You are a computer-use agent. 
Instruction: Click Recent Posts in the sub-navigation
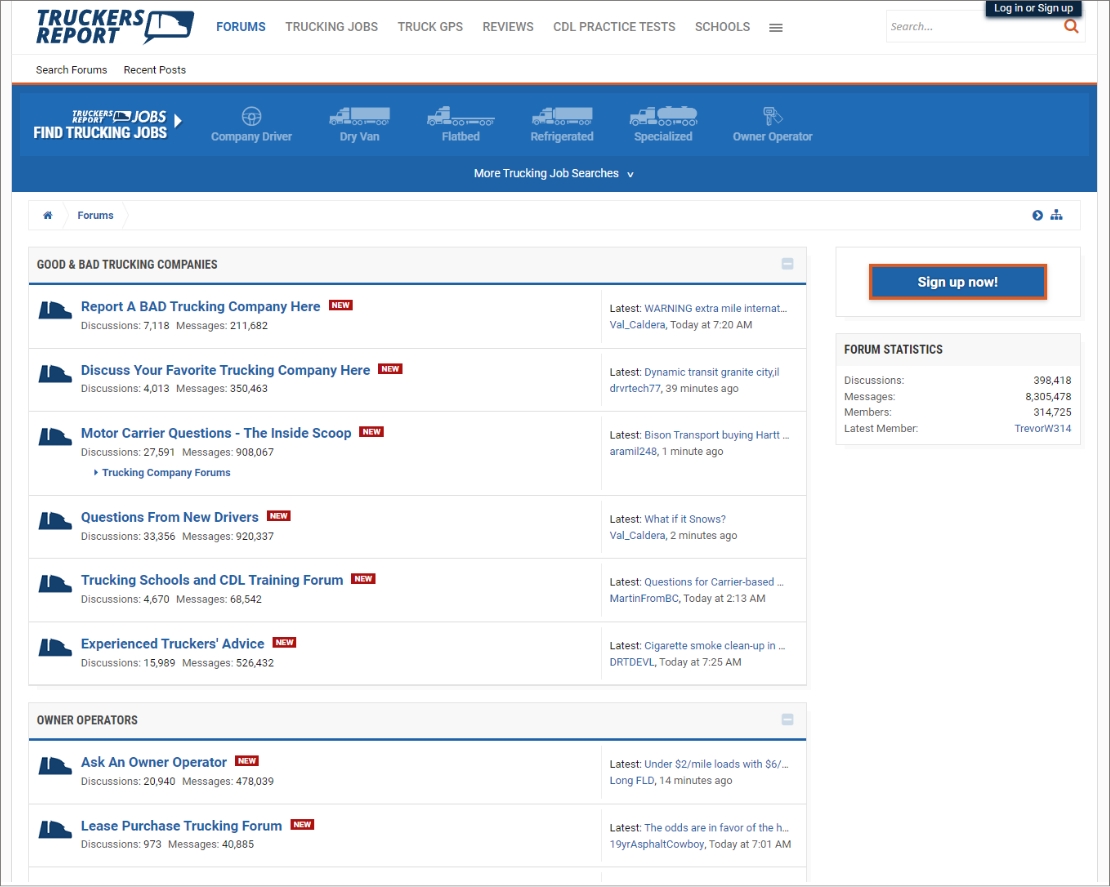click(154, 70)
